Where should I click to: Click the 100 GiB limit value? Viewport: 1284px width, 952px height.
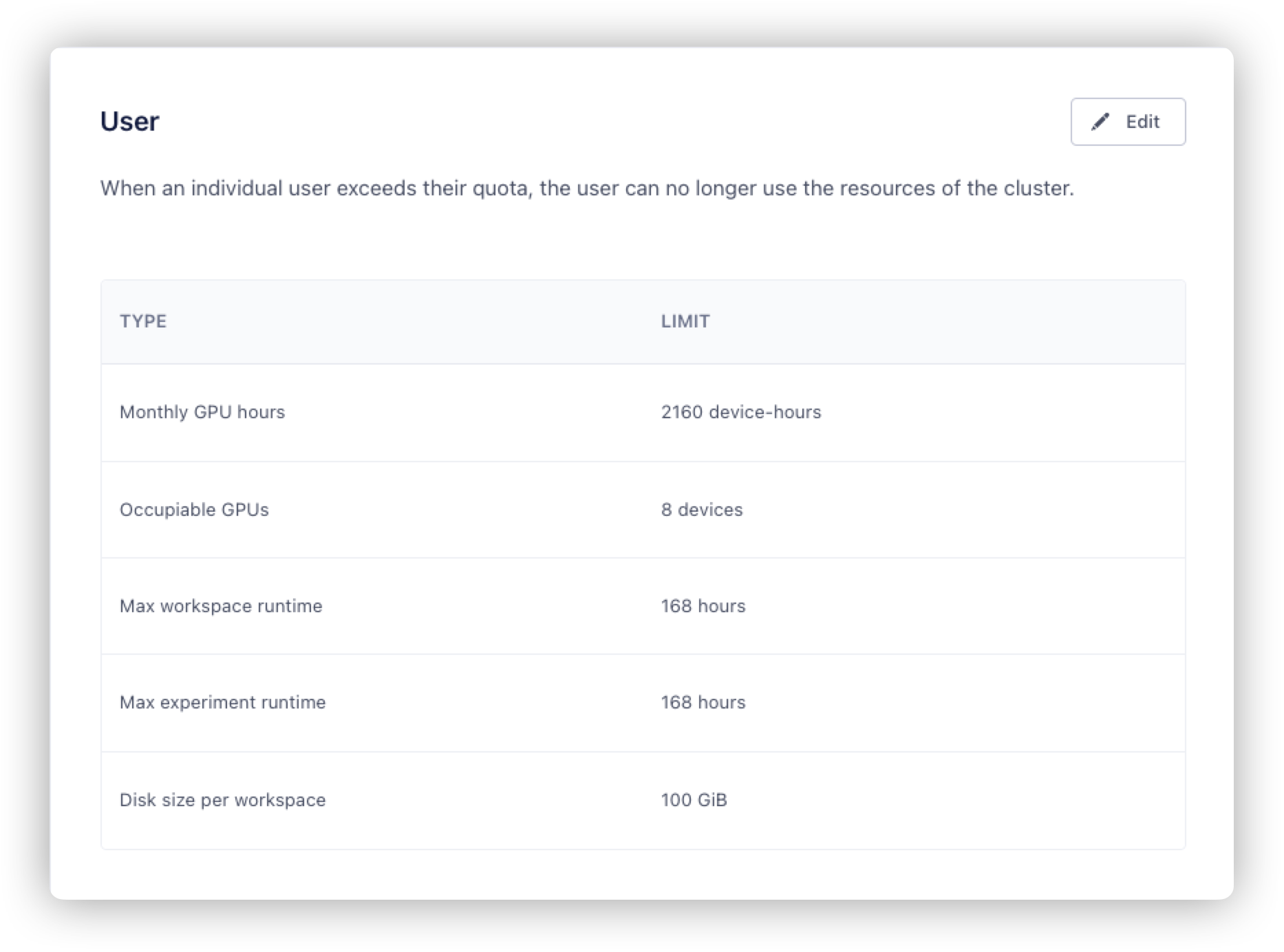pos(694,800)
